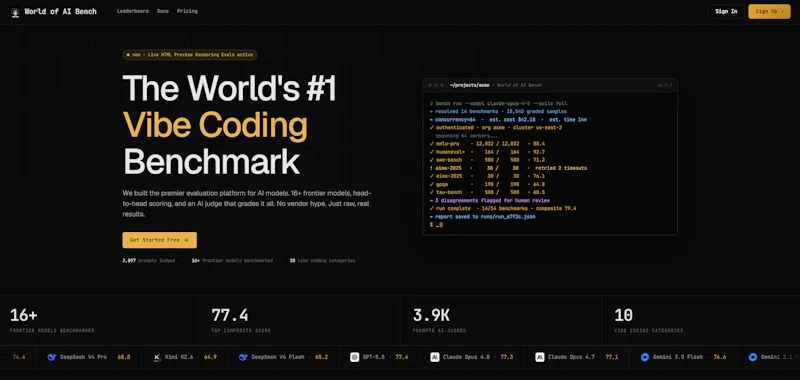Click the 'concurrency=64' terminal line
The width and height of the screenshot is (800, 380).
pyautogui.click(x=508, y=119)
